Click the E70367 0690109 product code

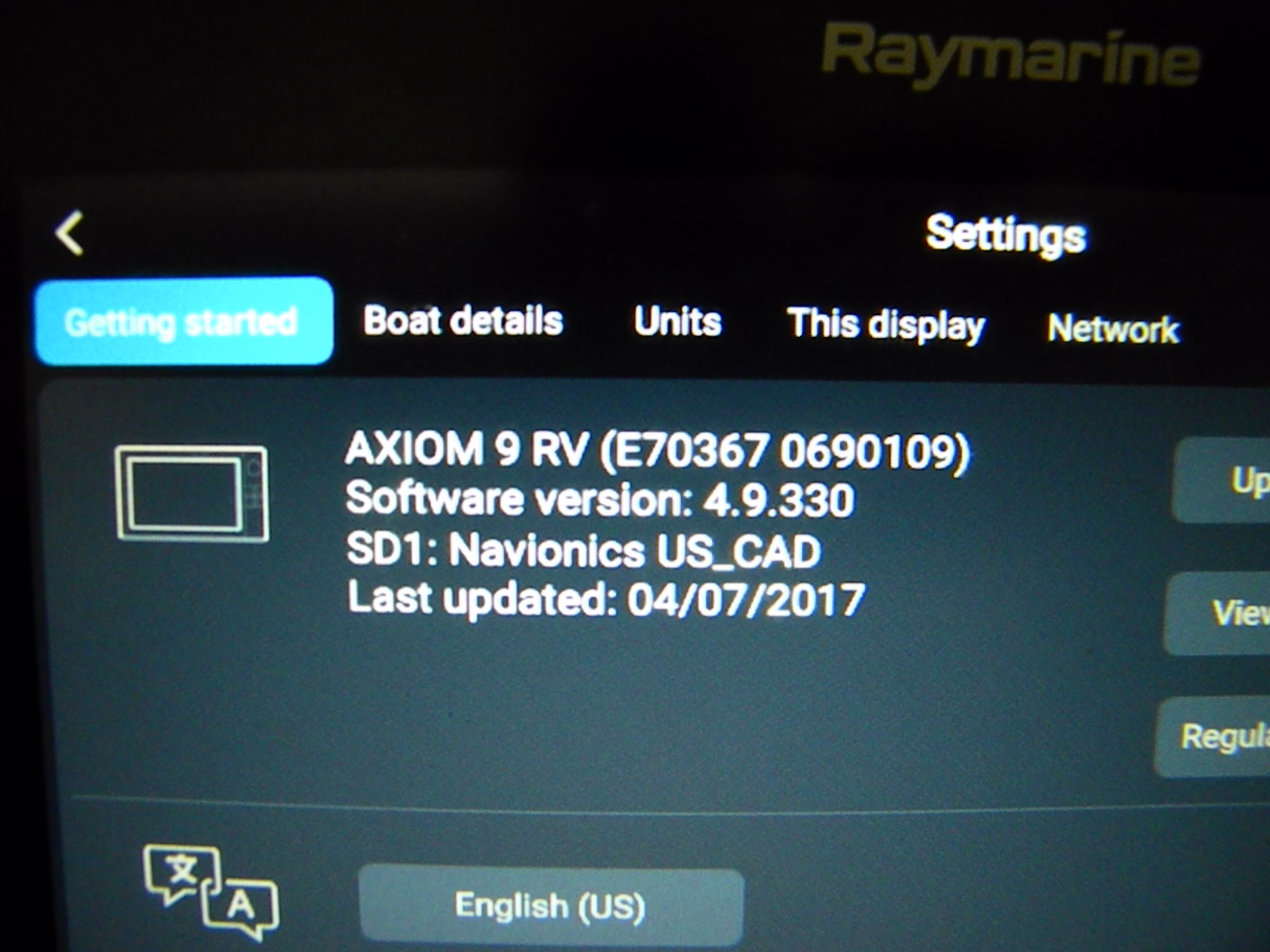(x=784, y=451)
